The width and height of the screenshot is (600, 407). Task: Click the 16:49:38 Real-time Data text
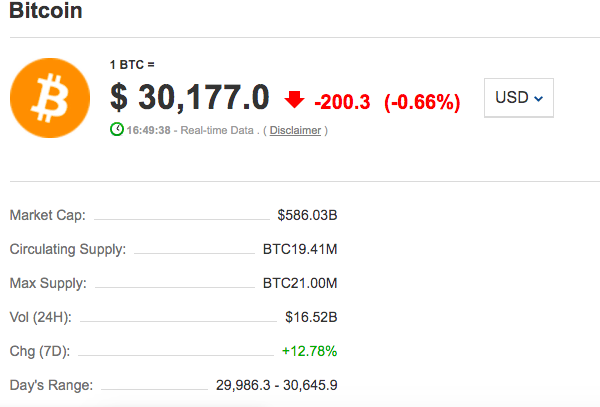(x=190, y=130)
